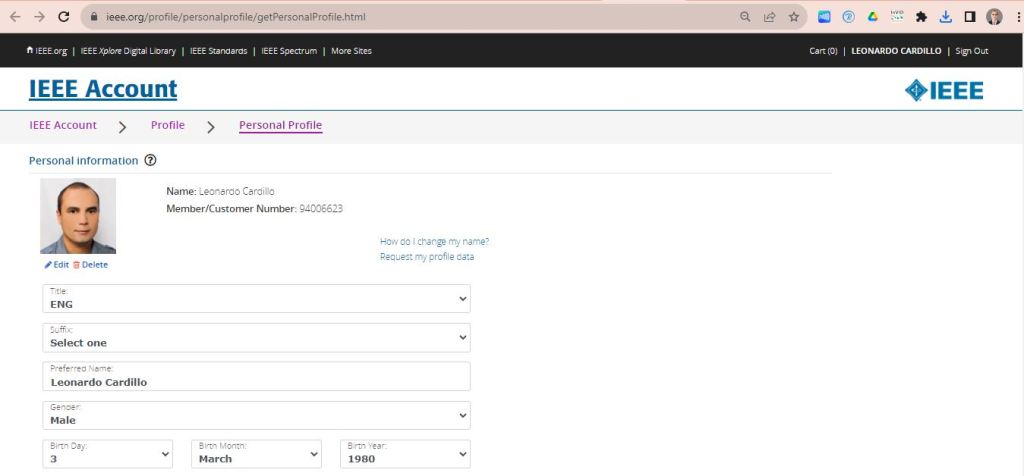Click the zoom magnifier icon in address bar
The width and height of the screenshot is (1024, 476).
click(x=745, y=17)
